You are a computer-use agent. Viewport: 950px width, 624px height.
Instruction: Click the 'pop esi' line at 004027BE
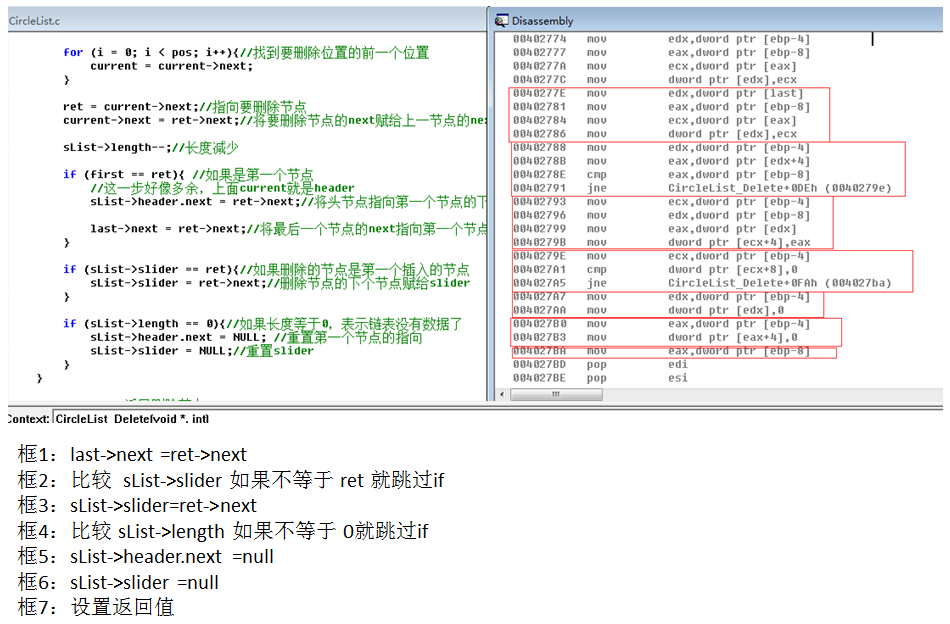(601, 378)
